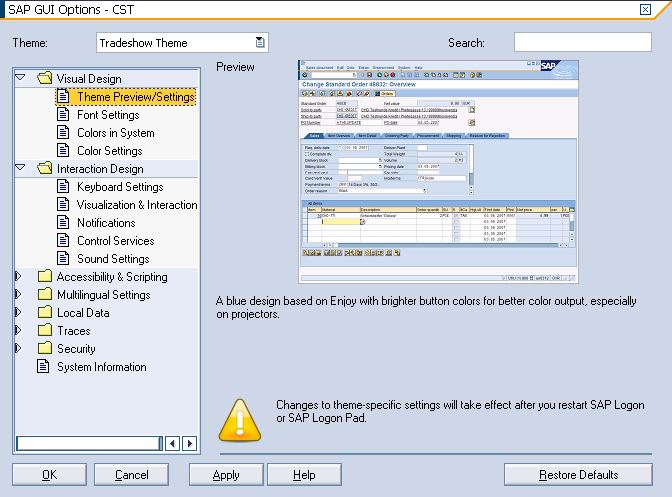Click the Colors in System document icon
This screenshot has width=672, height=497.
click(63, 132)
